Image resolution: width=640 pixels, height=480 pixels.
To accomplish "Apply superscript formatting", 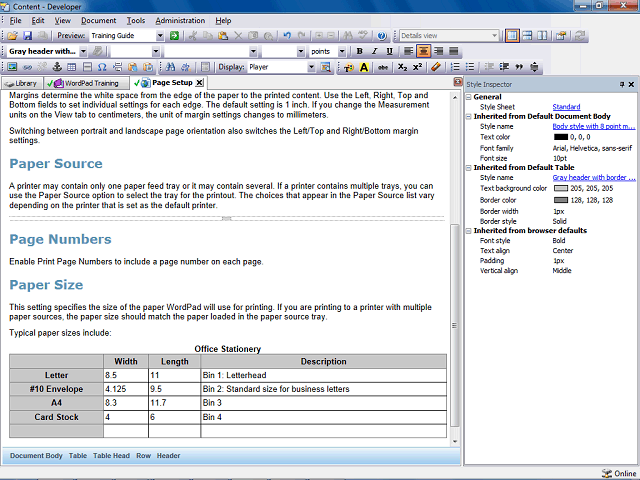I will (x=417, y=67).
